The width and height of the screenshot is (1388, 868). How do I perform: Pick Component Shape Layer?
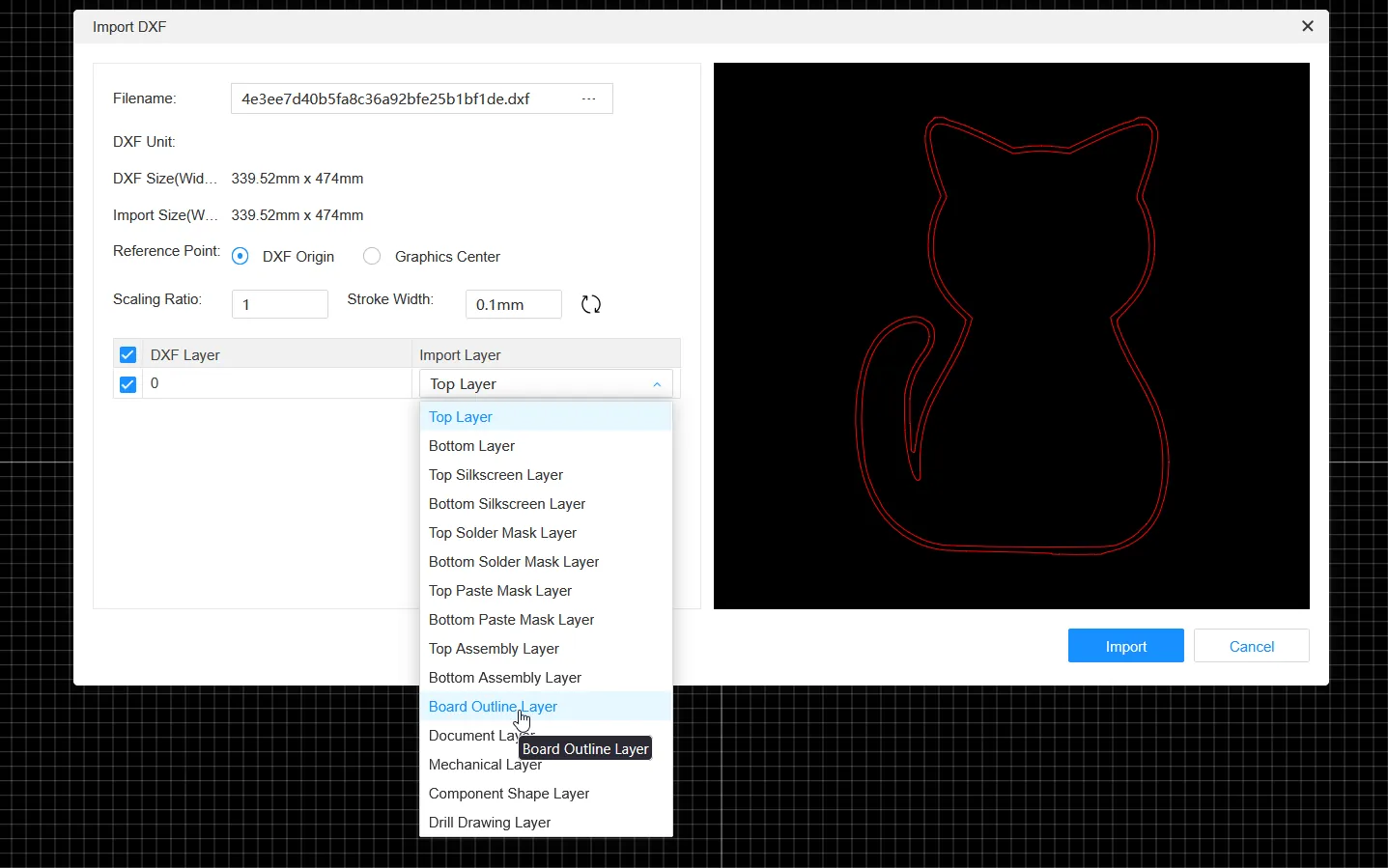click(x=547, y=794)
